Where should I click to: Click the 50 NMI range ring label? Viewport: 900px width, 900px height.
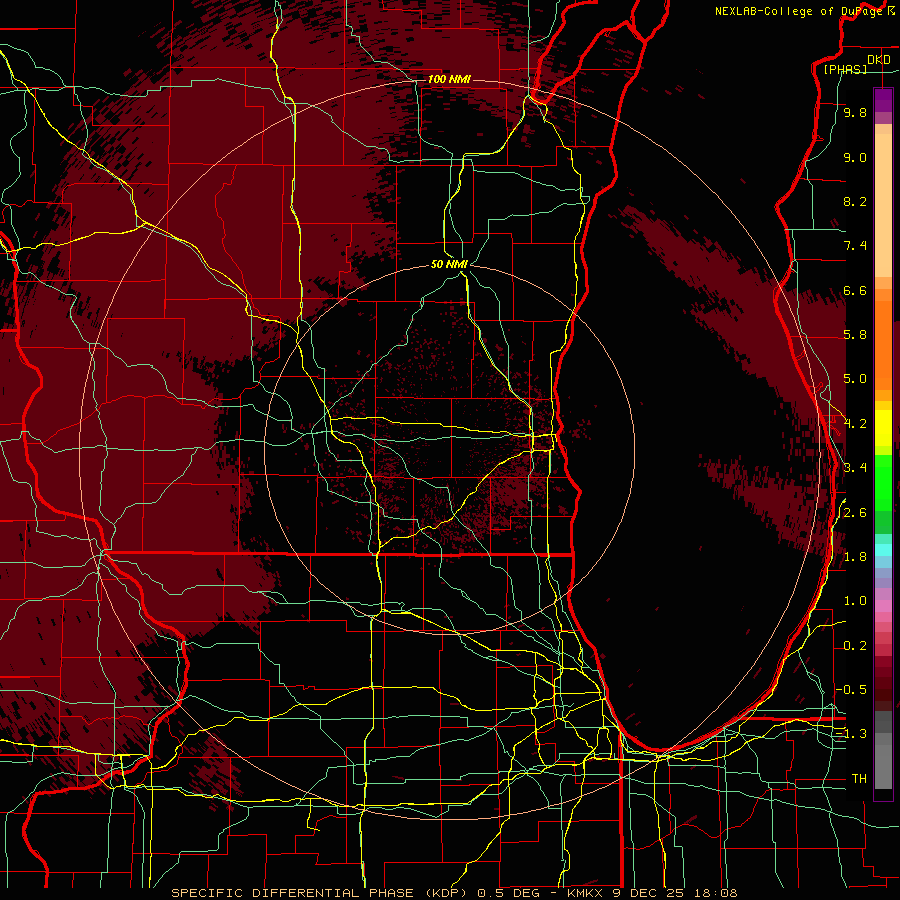pyautogui.click(x=449, y=264)
